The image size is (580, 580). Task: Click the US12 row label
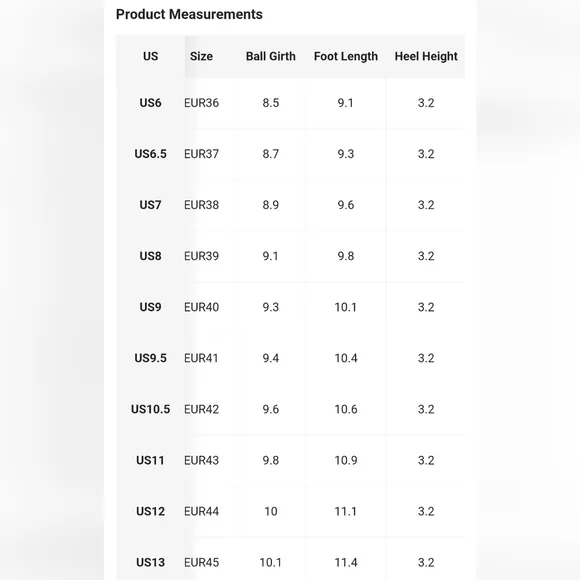point(150,511)
